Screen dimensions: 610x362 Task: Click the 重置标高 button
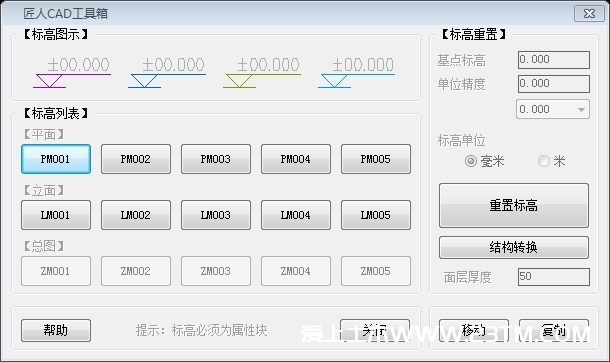(x=514, y=205)
